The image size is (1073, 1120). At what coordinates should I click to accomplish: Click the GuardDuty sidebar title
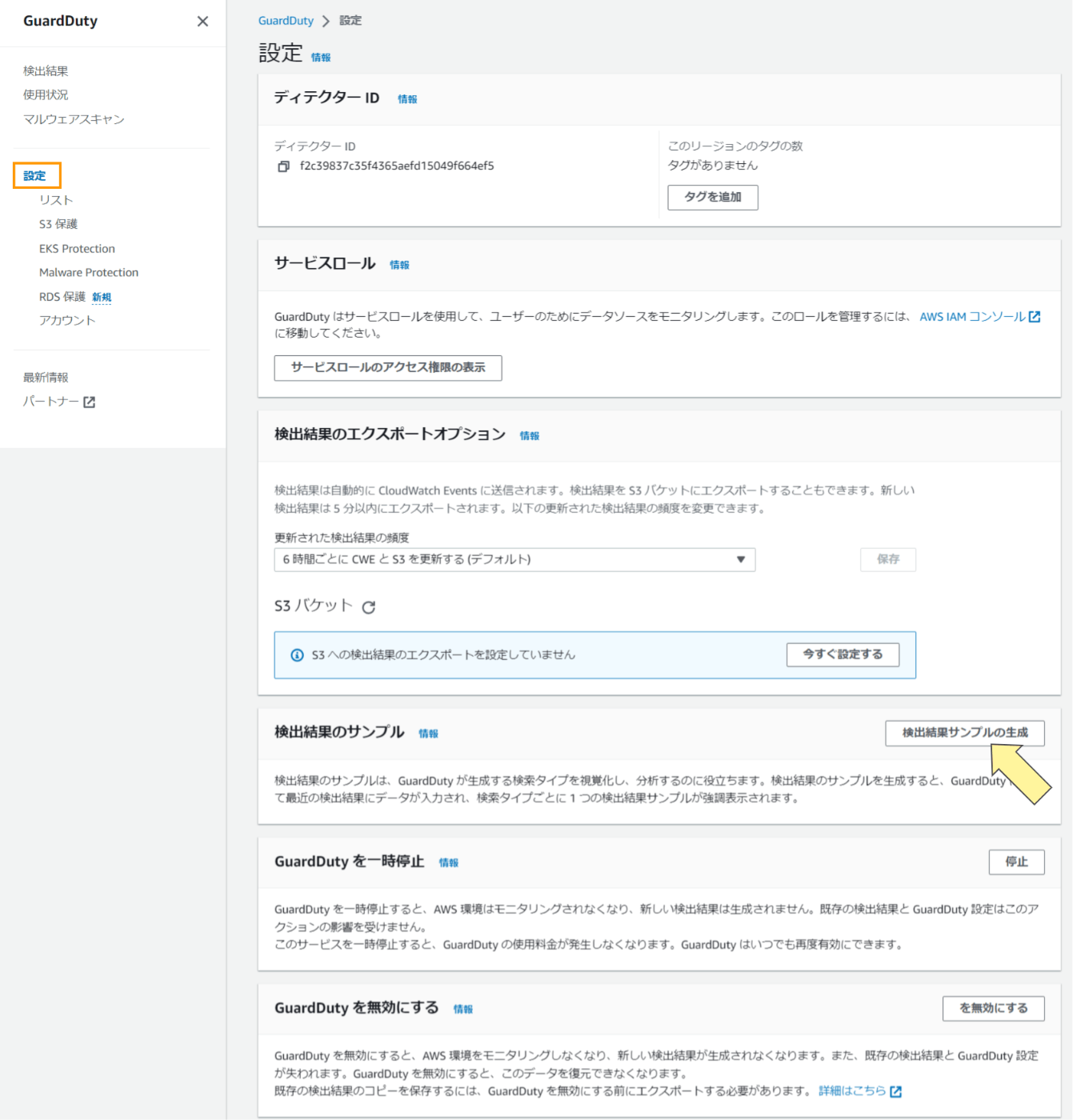pos(61,22)
